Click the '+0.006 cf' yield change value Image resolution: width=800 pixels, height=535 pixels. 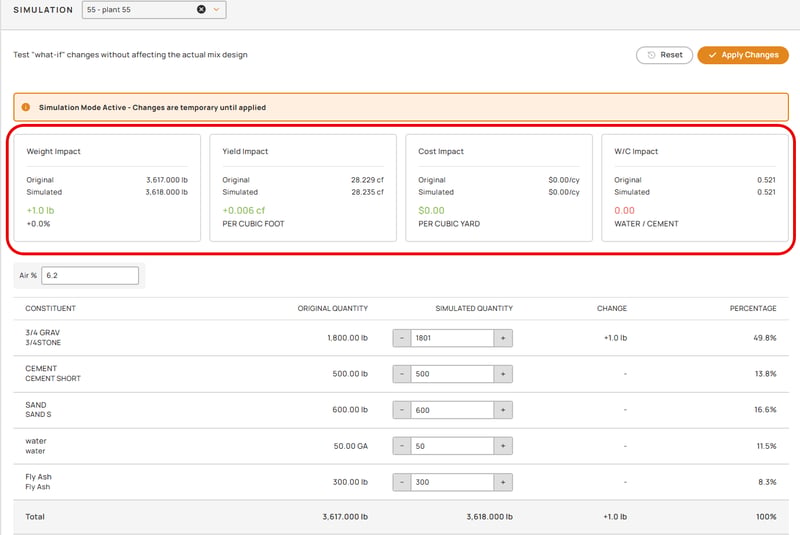click(x=244, y=210)
